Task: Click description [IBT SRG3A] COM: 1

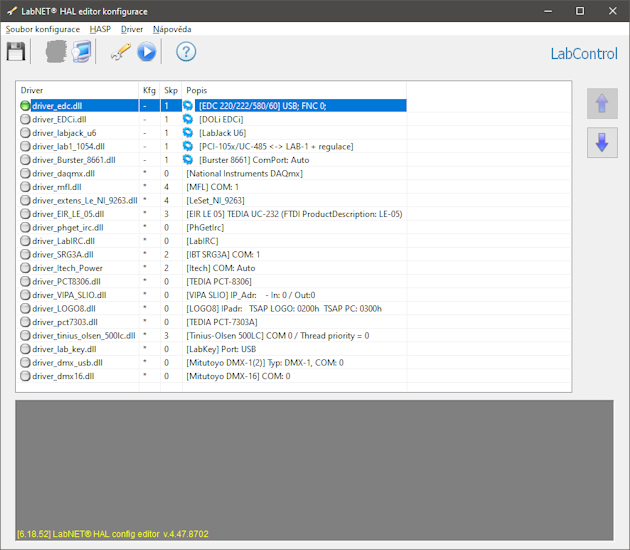Action: 223,254
